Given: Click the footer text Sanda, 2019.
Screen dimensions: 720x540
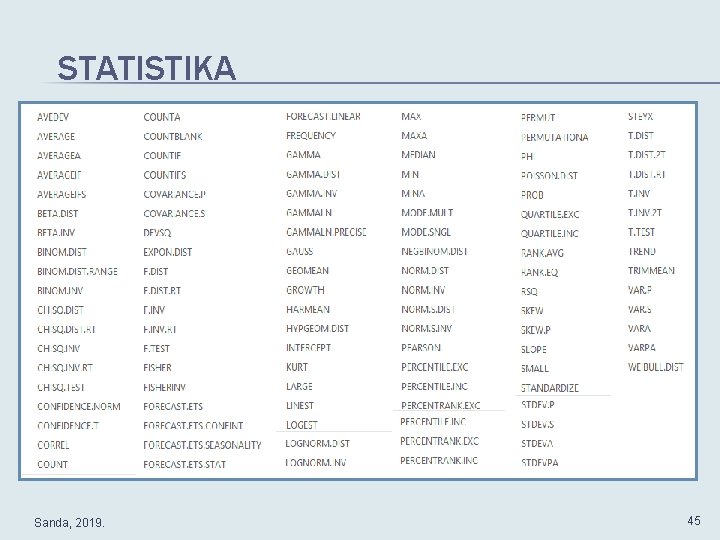Looking at the screenshot, I should (x=69, y=523).
